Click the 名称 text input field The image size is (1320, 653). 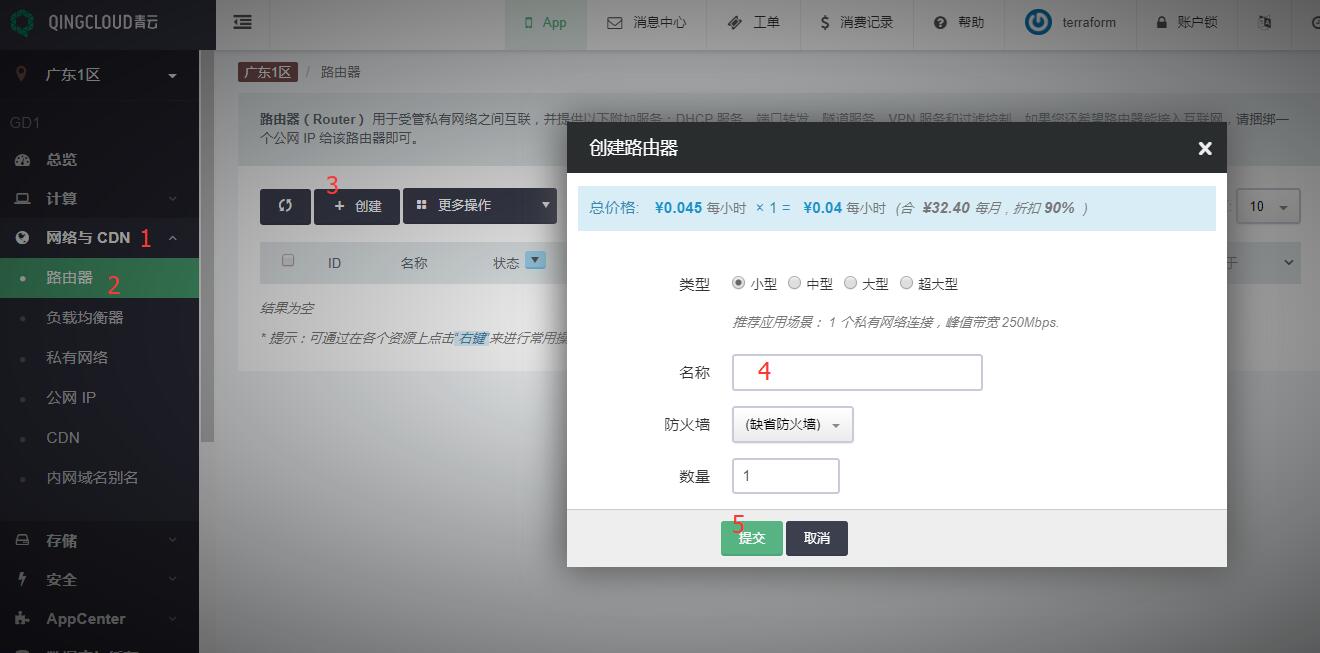click(857, 372)
